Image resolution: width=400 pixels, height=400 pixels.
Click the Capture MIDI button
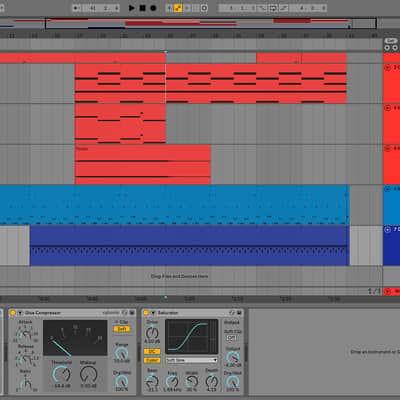(x=196, y=8)
